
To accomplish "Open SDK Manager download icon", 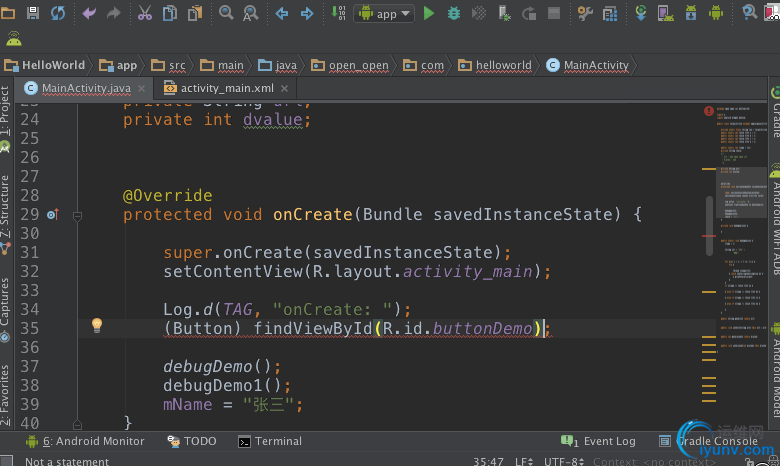I will 691,13.
